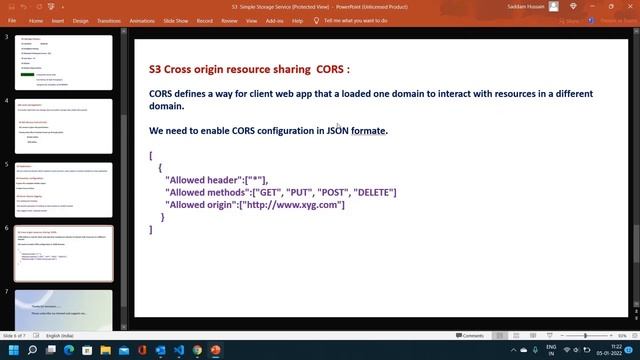Switch to the Home ribbon tab
This screenshot has height=360, width=640.
[36, 20]
